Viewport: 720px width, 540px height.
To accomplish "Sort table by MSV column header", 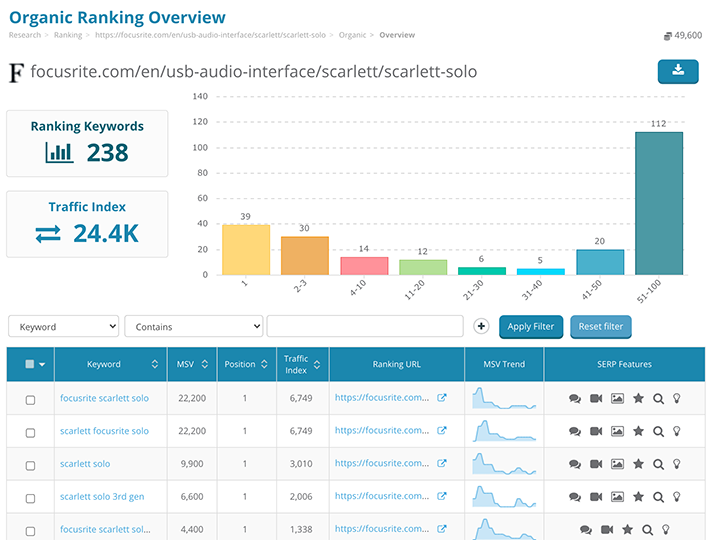I will tap(192, 365).
